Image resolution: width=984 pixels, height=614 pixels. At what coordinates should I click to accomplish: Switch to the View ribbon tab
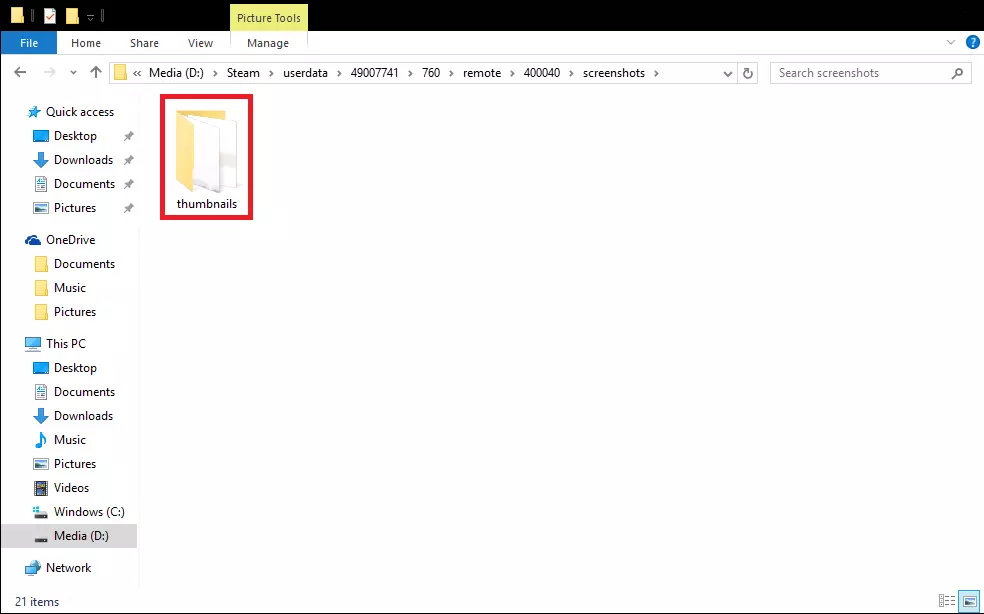[x=200, y=43]
